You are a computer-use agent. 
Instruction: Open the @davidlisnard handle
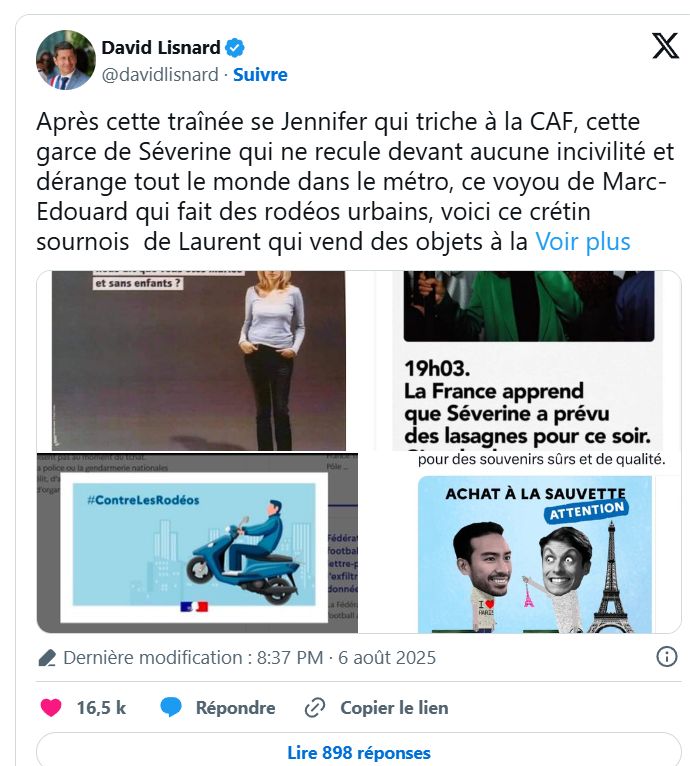click(160, 75)
